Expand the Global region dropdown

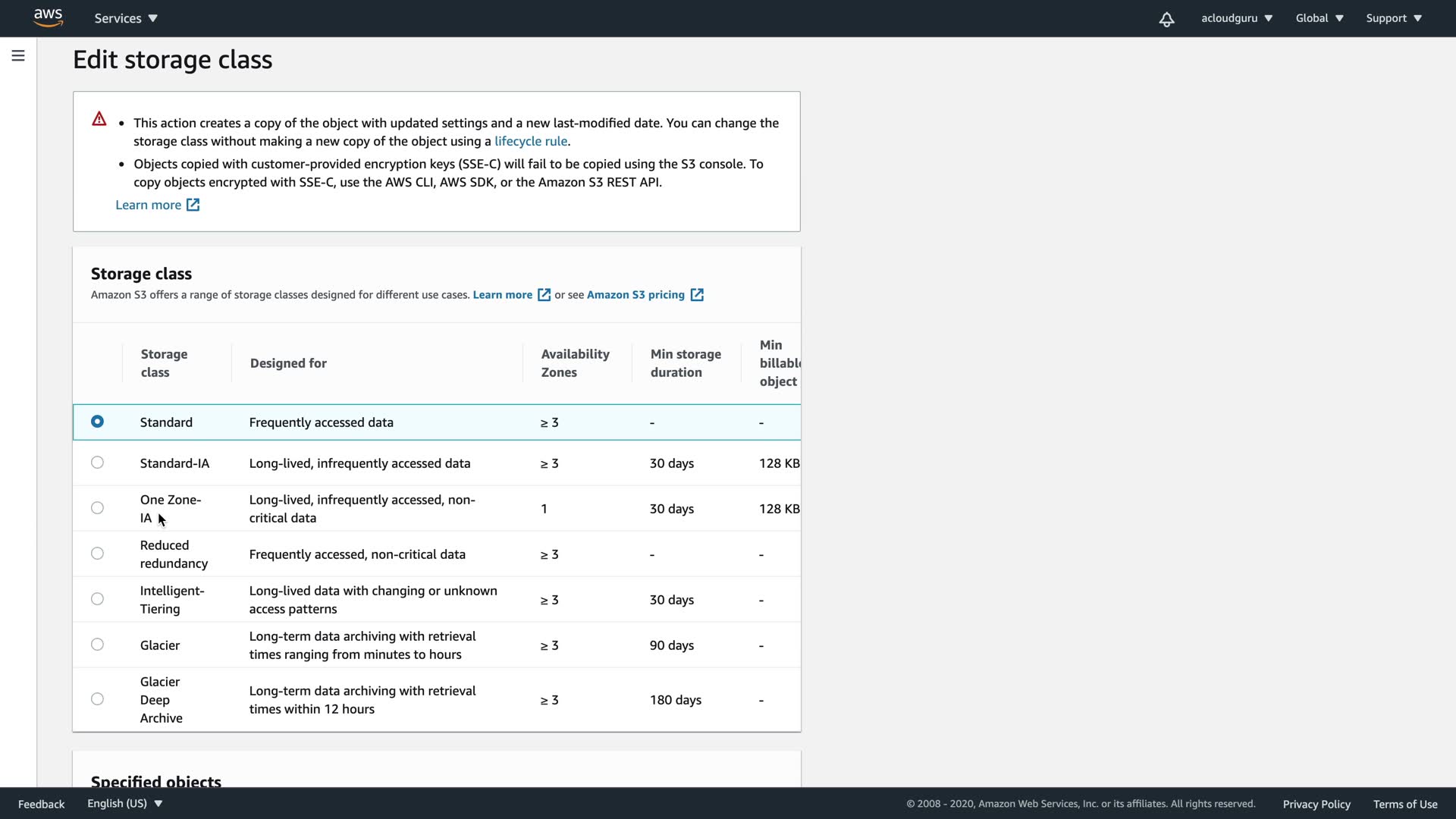[1319, 18]
